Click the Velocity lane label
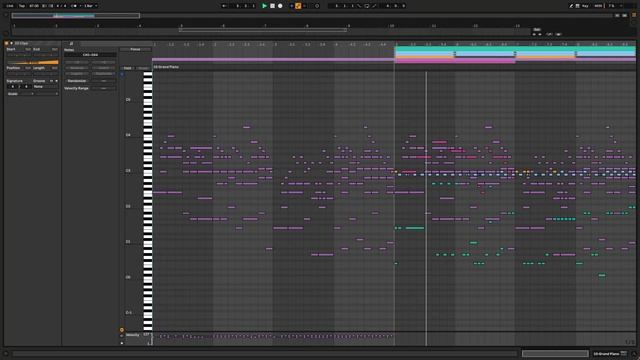This screenshot has height=360, width=640. (x=133, y=335)
